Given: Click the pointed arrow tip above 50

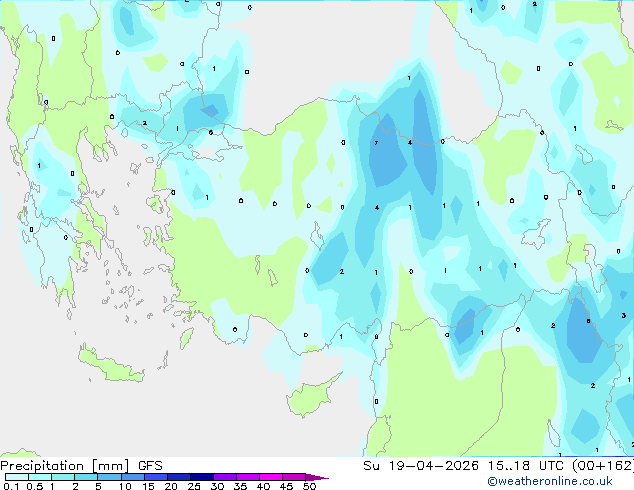Looking at the screenshot, I should pos(317,477).
